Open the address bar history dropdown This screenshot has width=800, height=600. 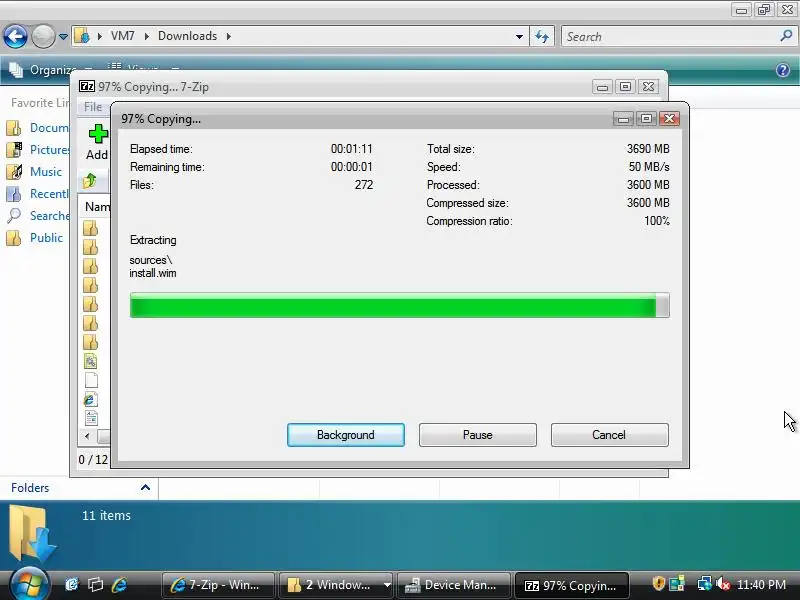519,37
